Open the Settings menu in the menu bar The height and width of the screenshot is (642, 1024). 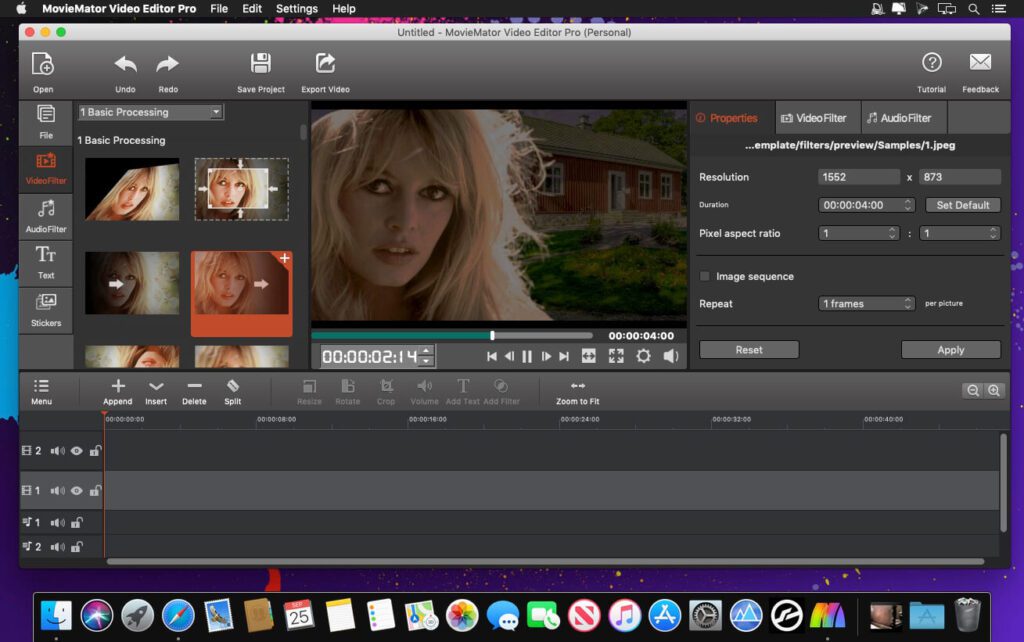(296, 8)
